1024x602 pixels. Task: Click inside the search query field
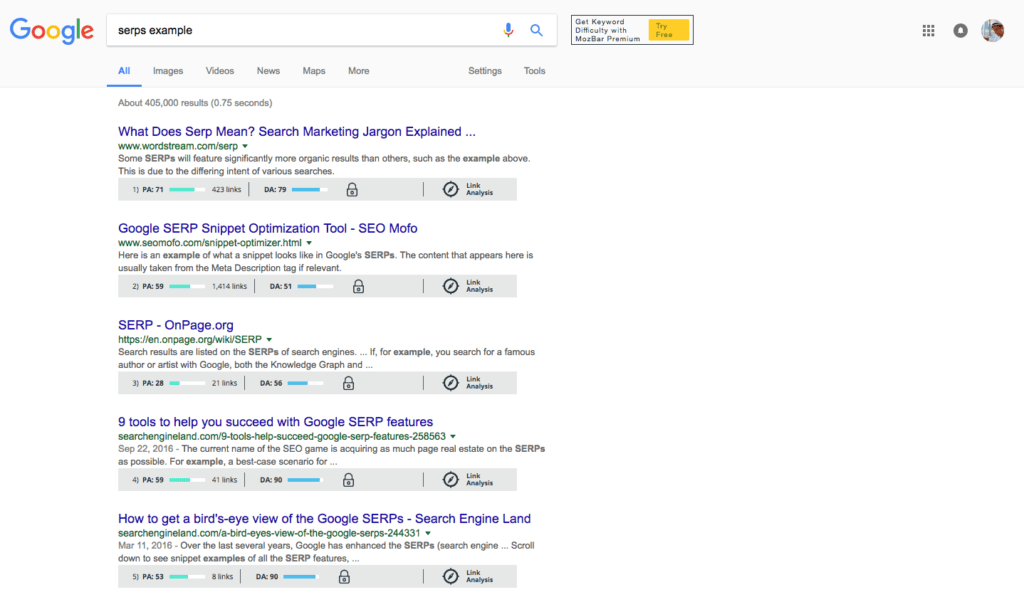click(x=300, y=30)
